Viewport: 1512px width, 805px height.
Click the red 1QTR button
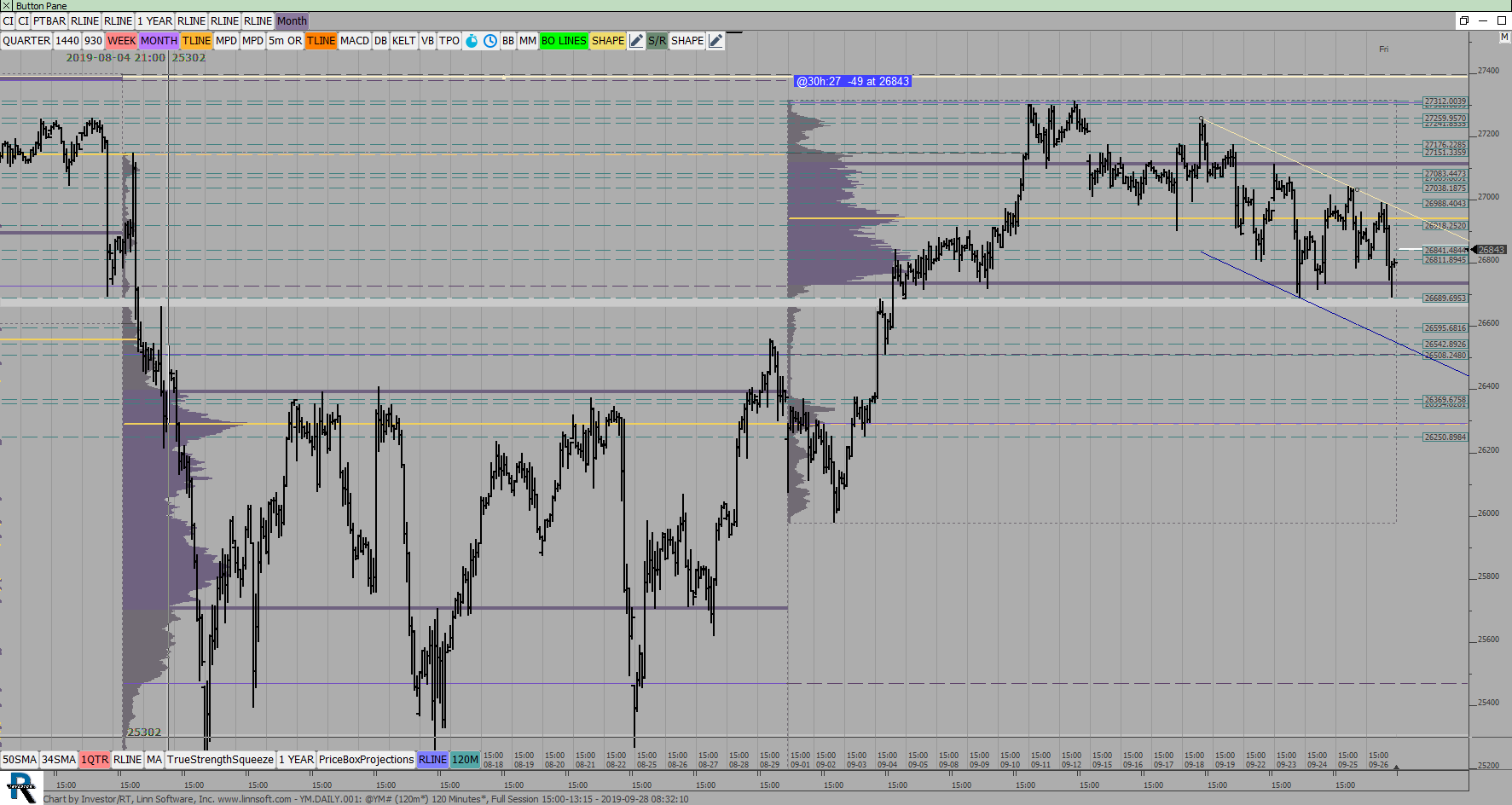tap(95, 760)
